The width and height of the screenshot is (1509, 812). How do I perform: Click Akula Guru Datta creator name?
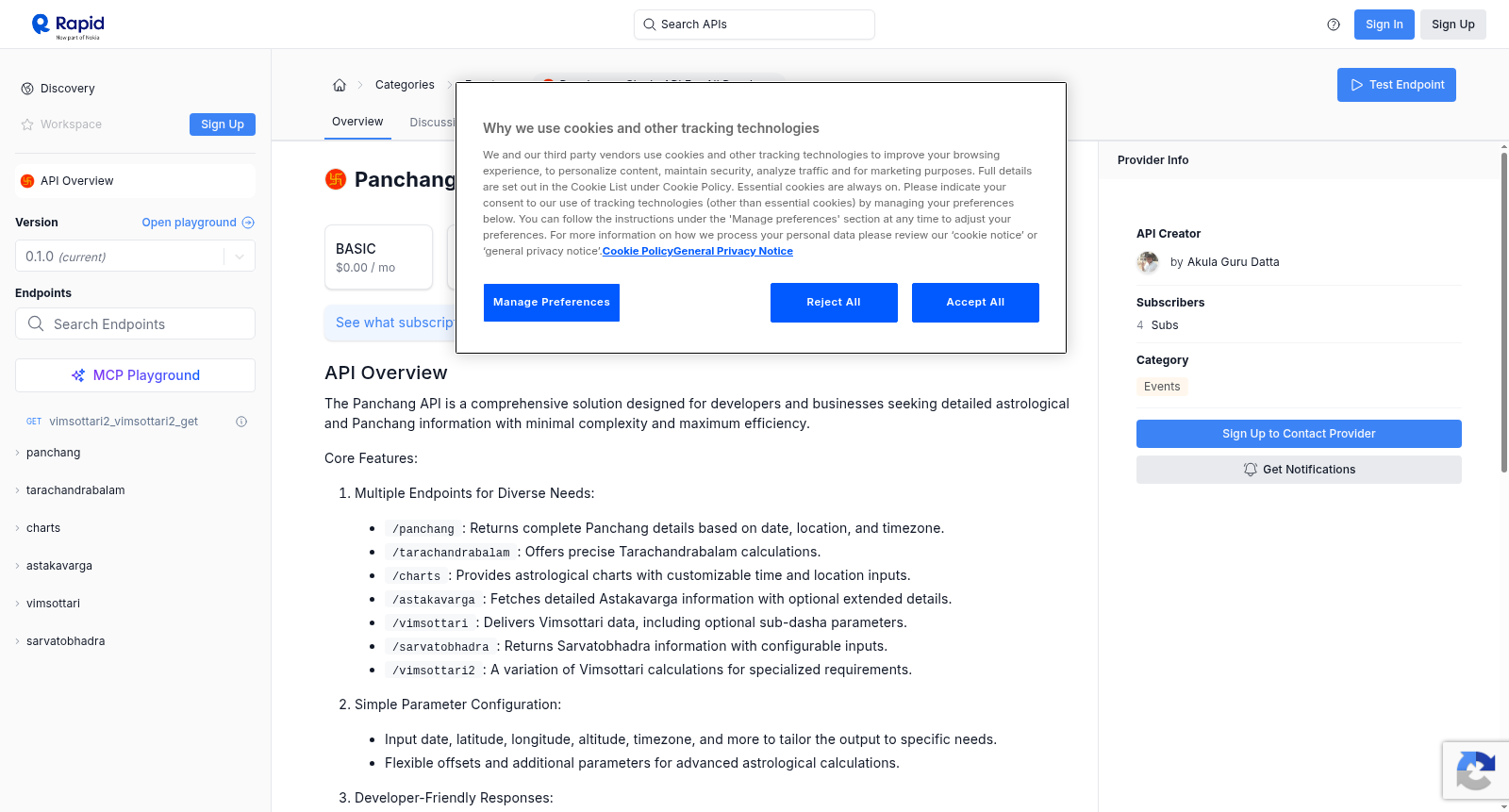[x=1233, y=262]
